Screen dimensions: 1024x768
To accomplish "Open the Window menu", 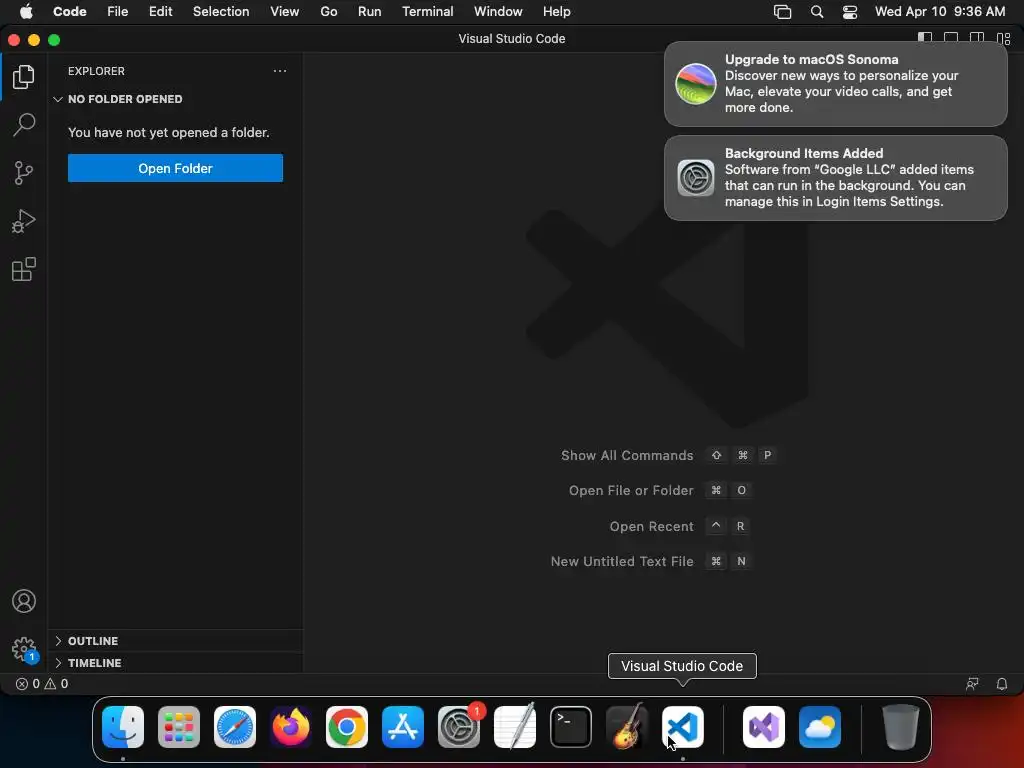I will click(x=498, y=12).
